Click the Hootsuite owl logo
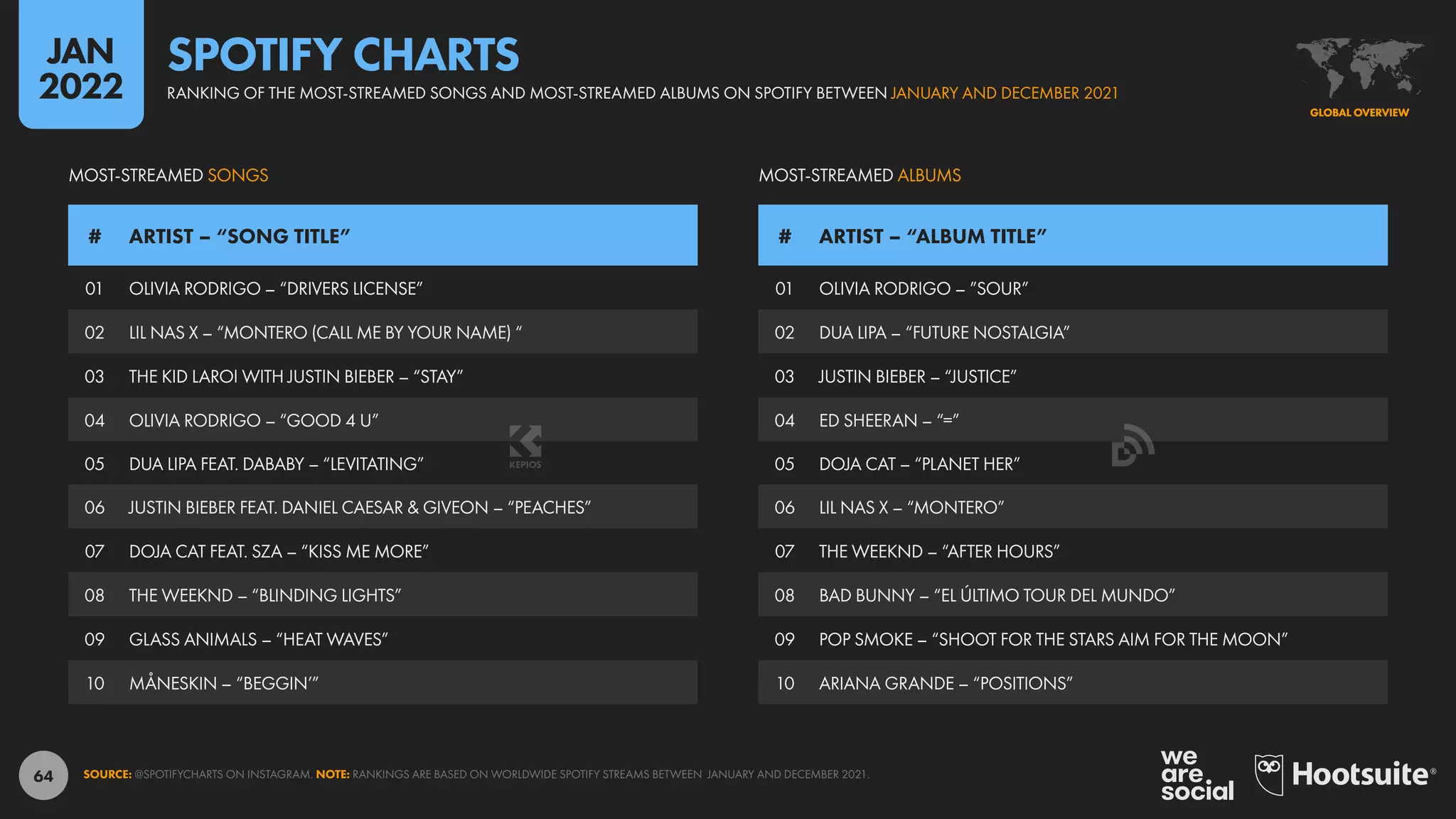Image resolution: width=1456 pixels, height=819 pixels. (1269, 774)
